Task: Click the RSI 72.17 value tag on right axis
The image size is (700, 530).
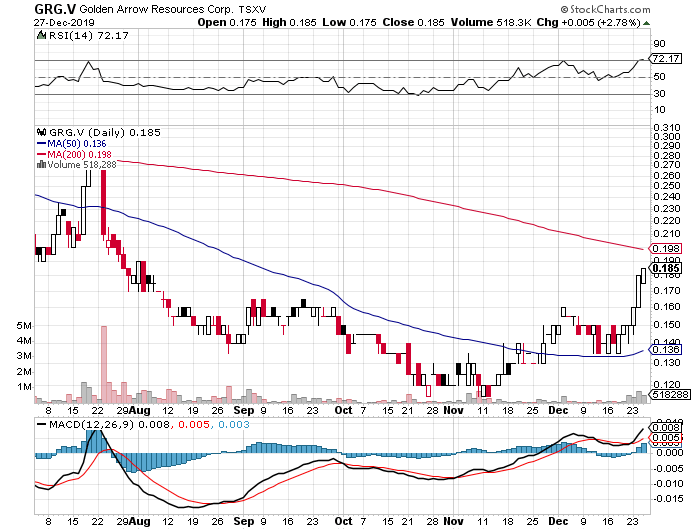Action: pos(665,61)
